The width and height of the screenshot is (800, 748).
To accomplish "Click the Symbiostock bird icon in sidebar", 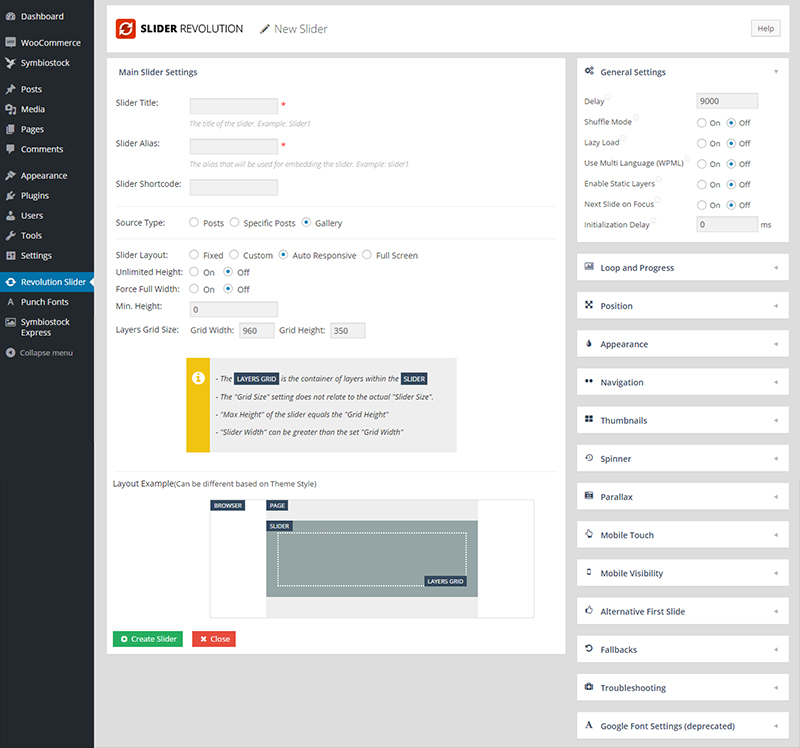I will coord(10,63).
